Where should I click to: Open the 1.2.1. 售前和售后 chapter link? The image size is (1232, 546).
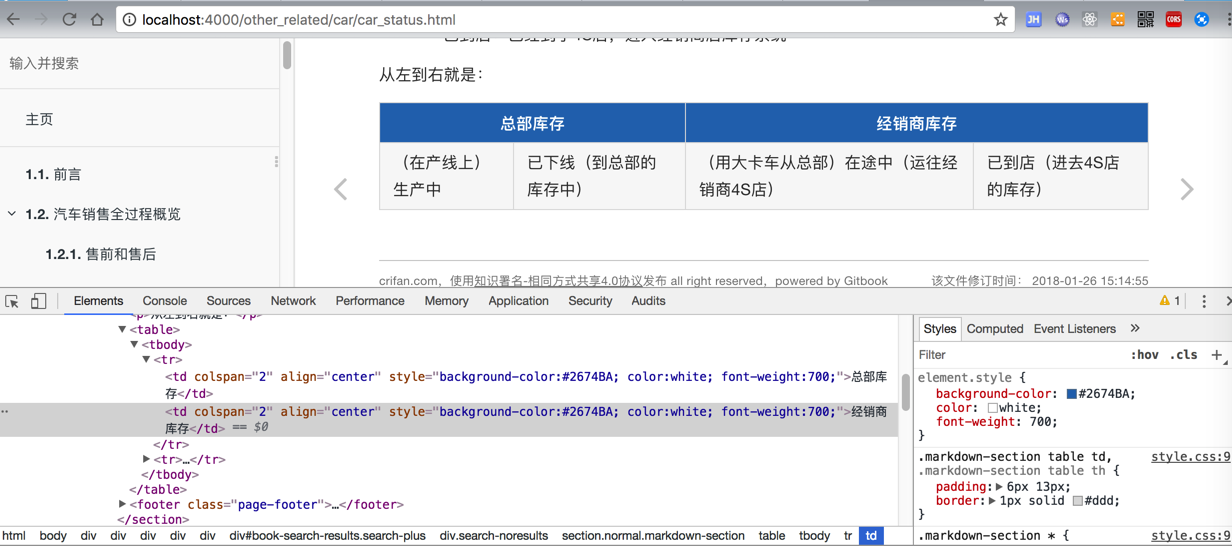click(x=101, y=254)
